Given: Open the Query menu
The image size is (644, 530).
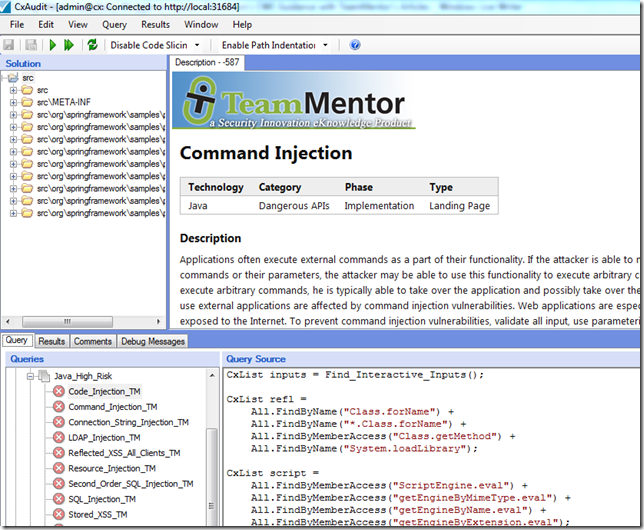Looking at the screenshot, I should (x=114, y=25).
